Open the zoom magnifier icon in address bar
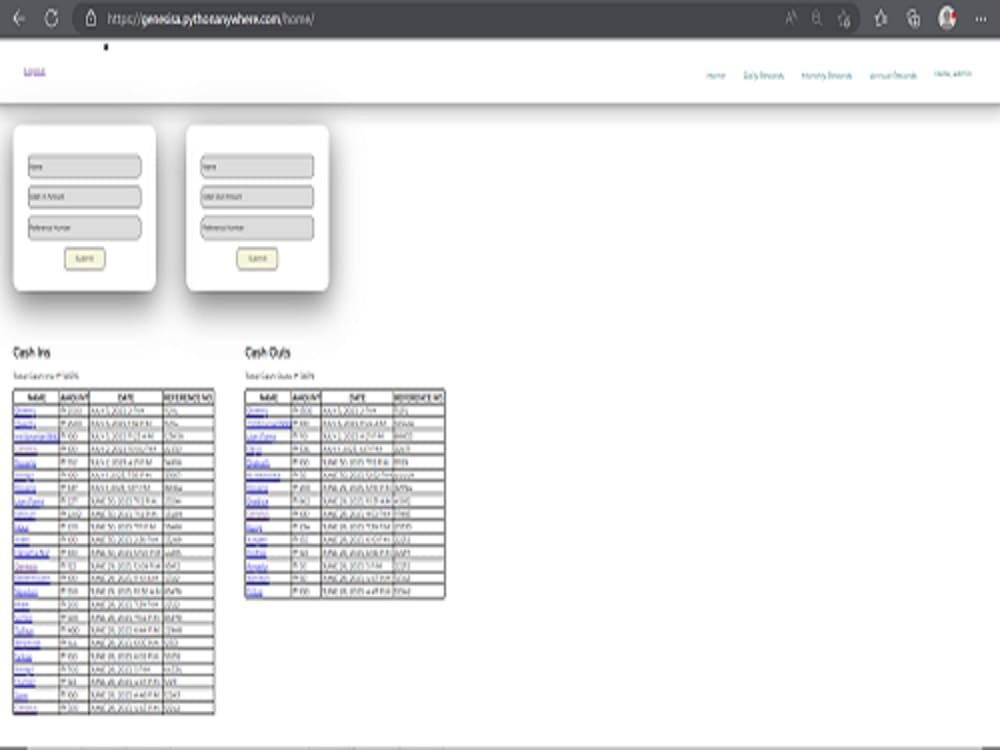The width and height of the screenshot is (1000, 750). coord(817,18)
